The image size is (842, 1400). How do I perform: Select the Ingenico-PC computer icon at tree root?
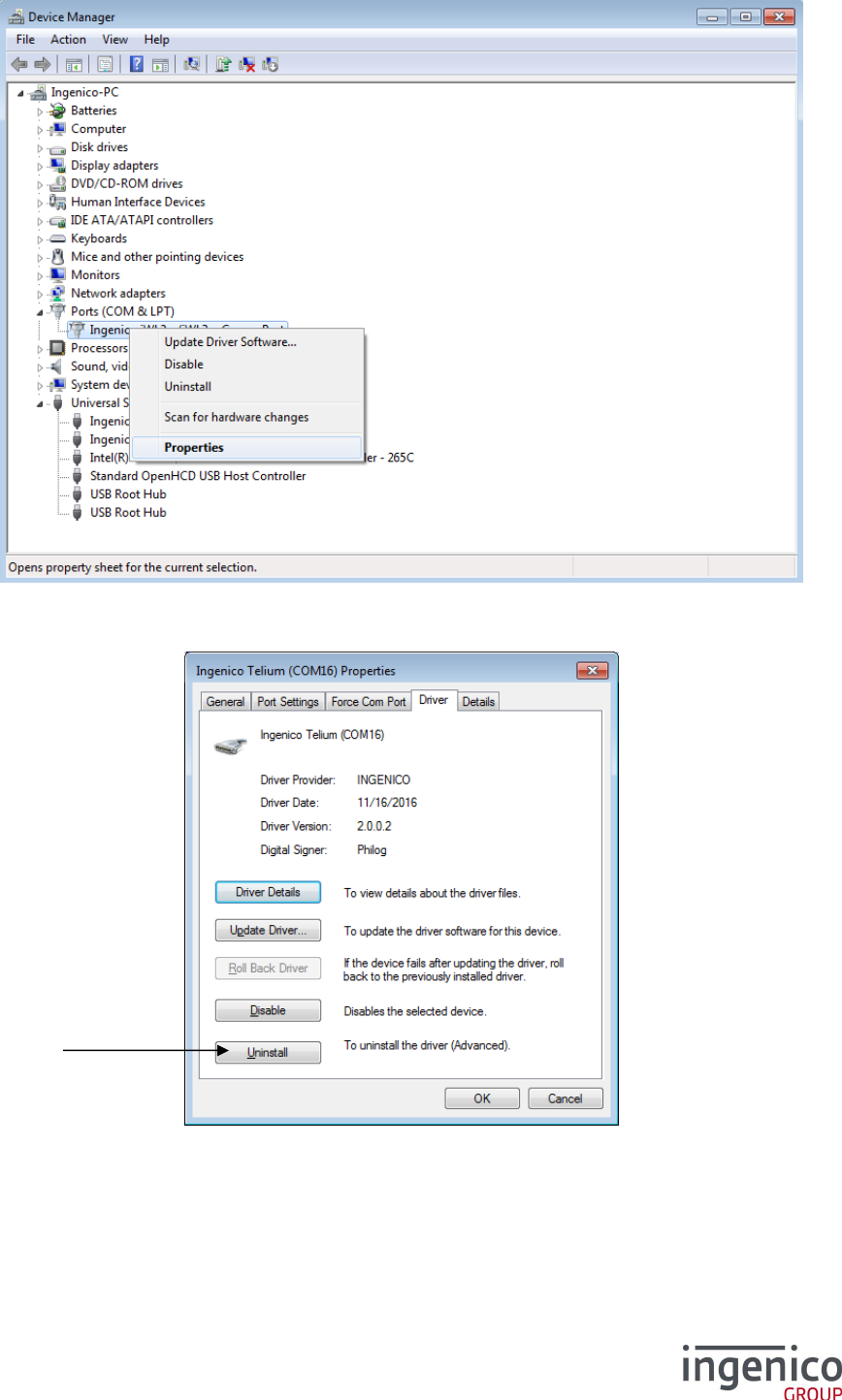pos(39,92)
